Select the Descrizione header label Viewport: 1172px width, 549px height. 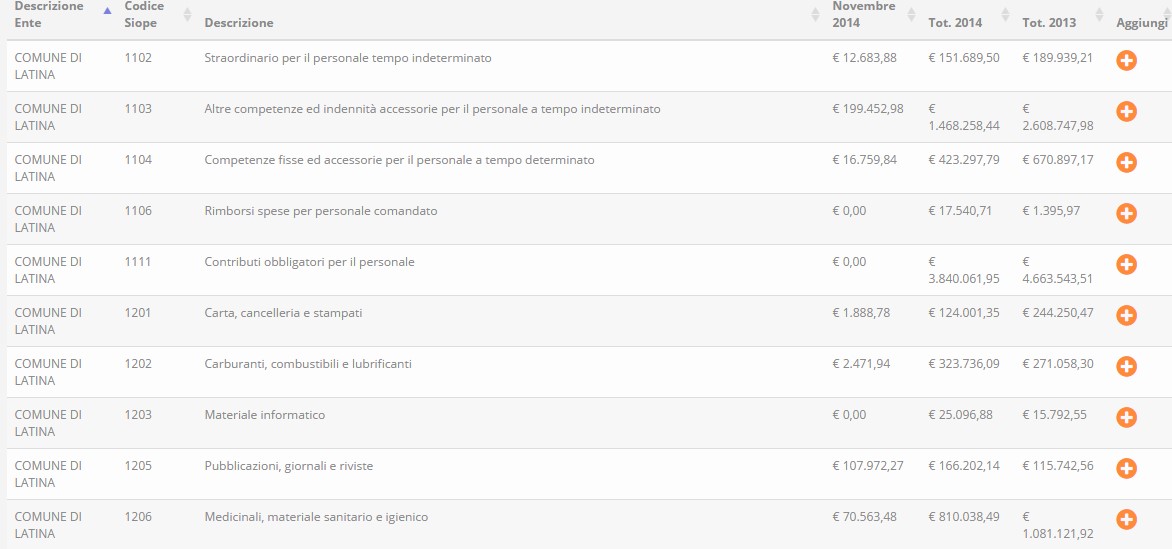[239, 22]
